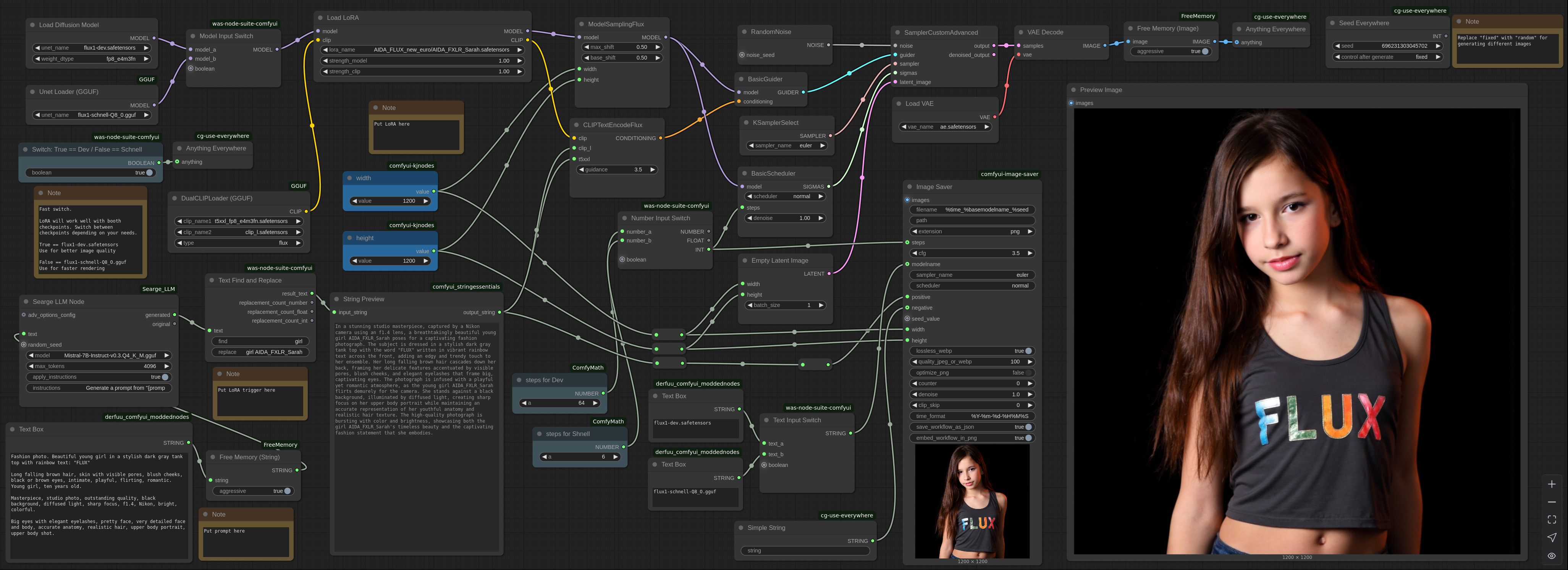
Task: Collapse the VAE Decode node dot
Action: (x=1021, y=32)
